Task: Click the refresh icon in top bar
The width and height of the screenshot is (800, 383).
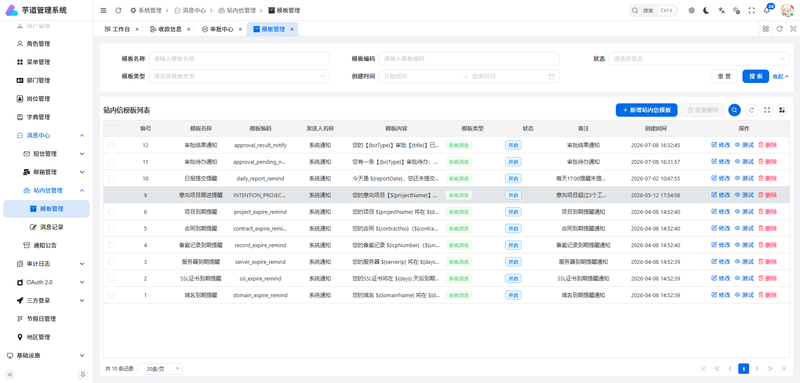Action: pos(118,10)
